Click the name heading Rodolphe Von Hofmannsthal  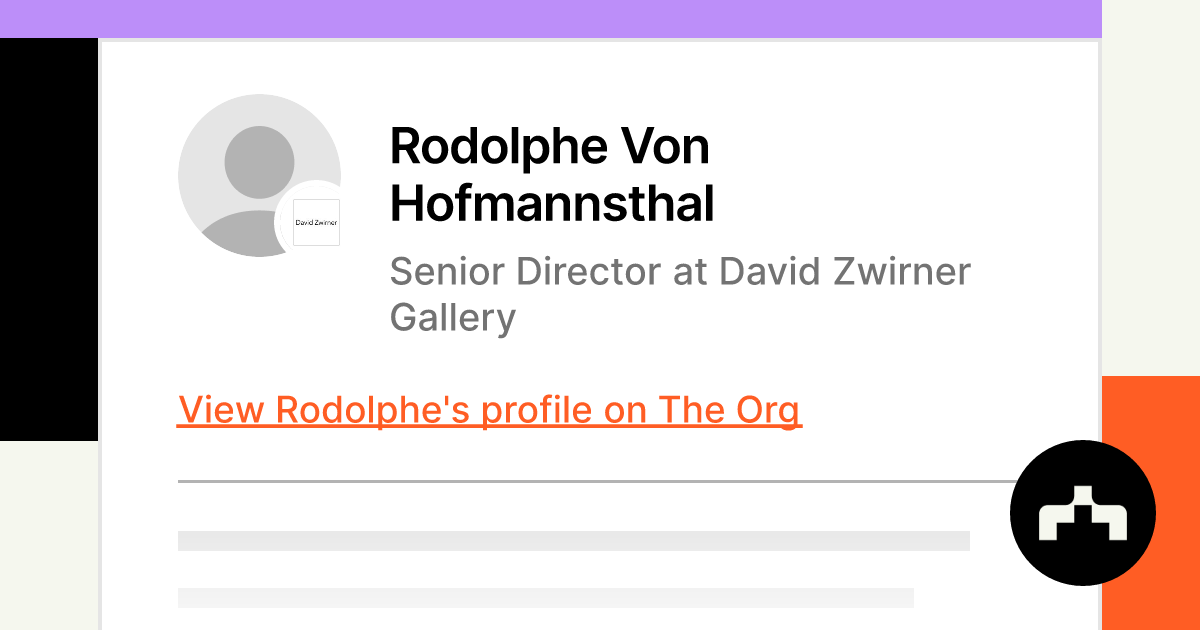[x=552, y=175]
